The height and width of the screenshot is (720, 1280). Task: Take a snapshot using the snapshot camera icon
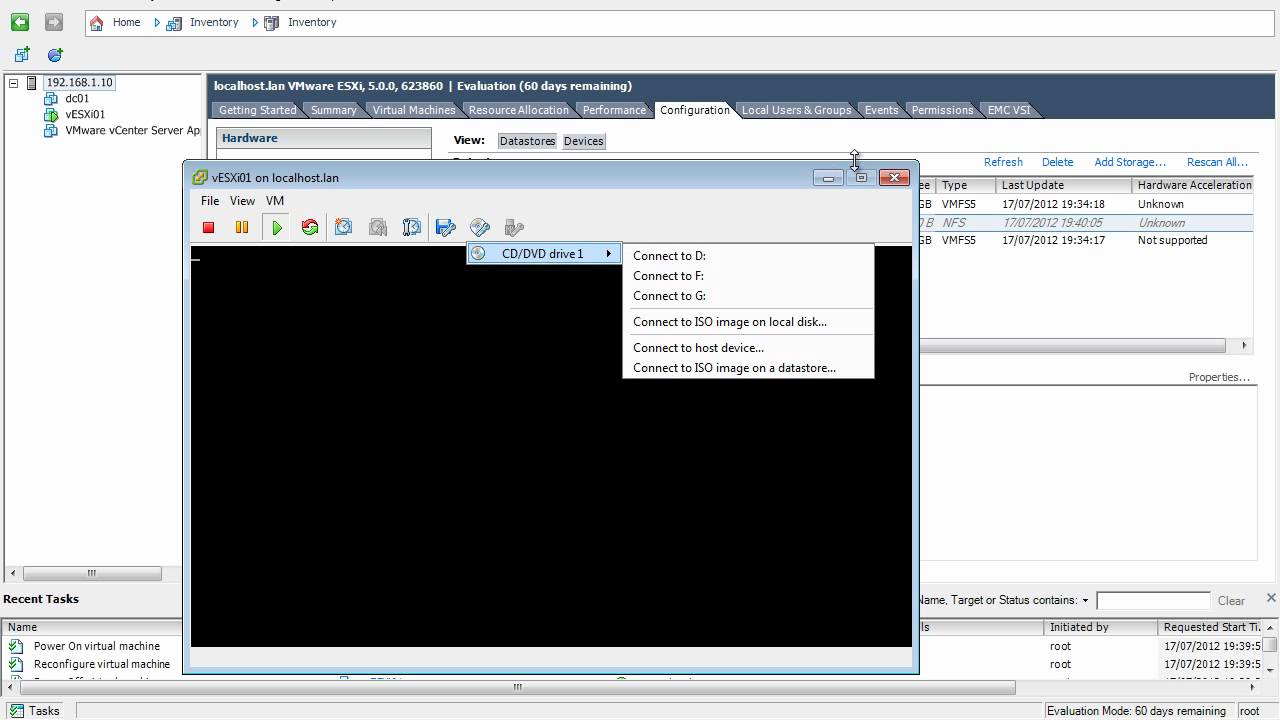coord(344,228)
